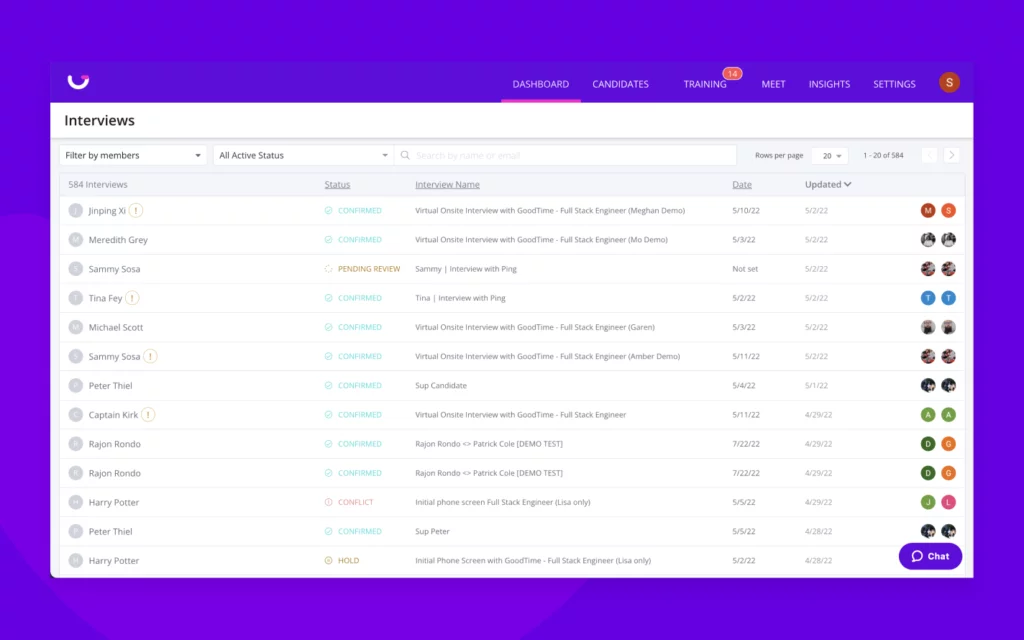Click the hold status icon in last row
Image resolution: width=1024 pixels, height=640 pixels.
point(329,561)
